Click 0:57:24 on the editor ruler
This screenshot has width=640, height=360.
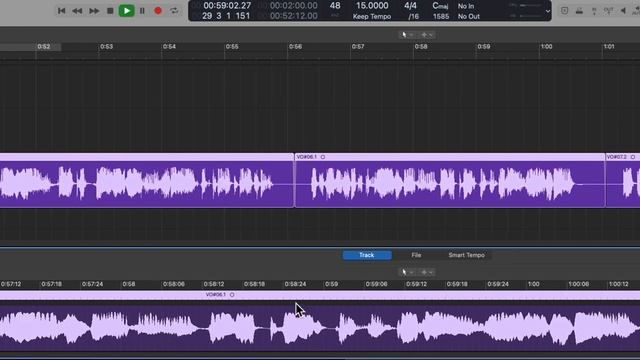pos(93,284)
